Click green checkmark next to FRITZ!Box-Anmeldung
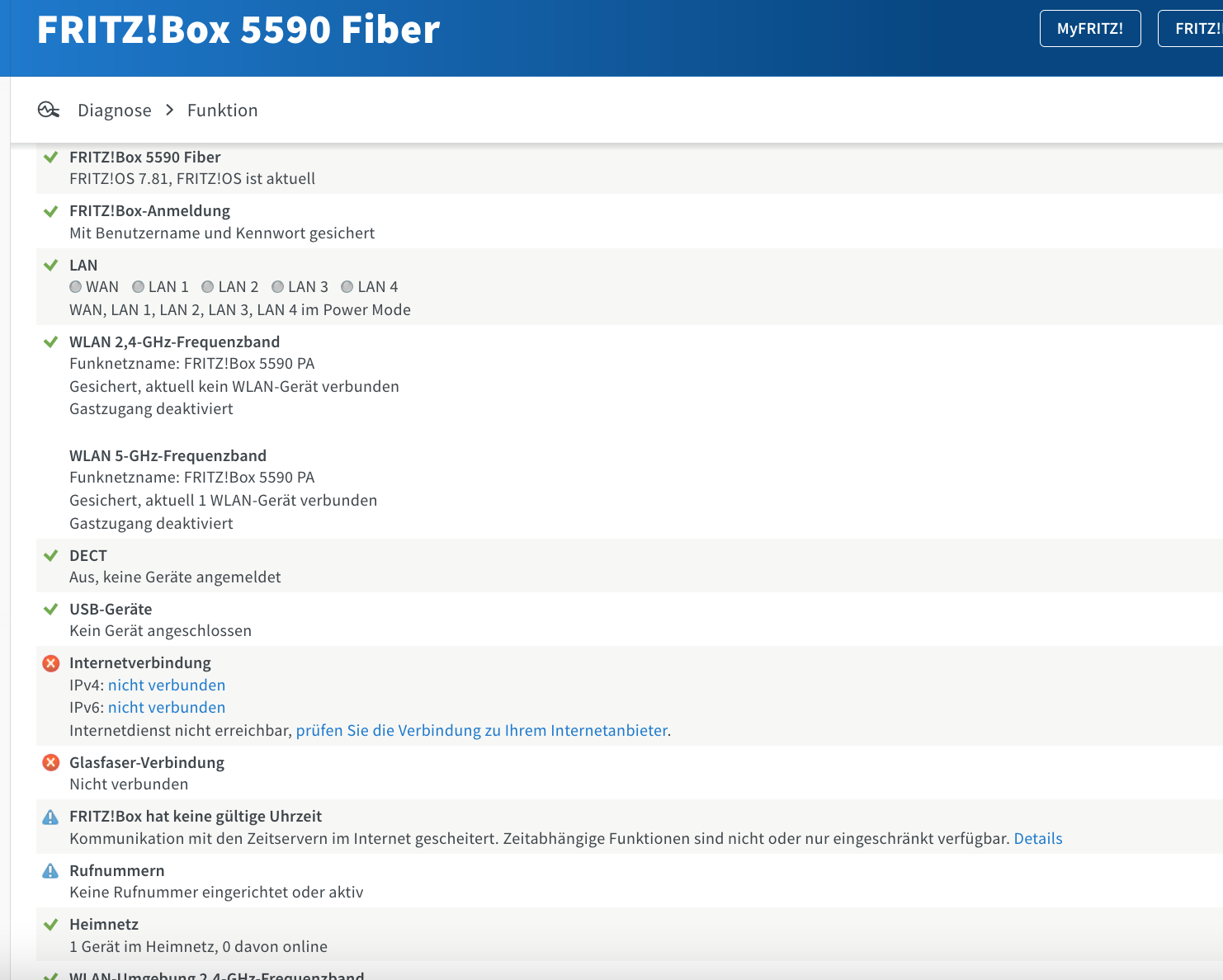Viewport: 1223px width, 980px height. coord(50,211)
